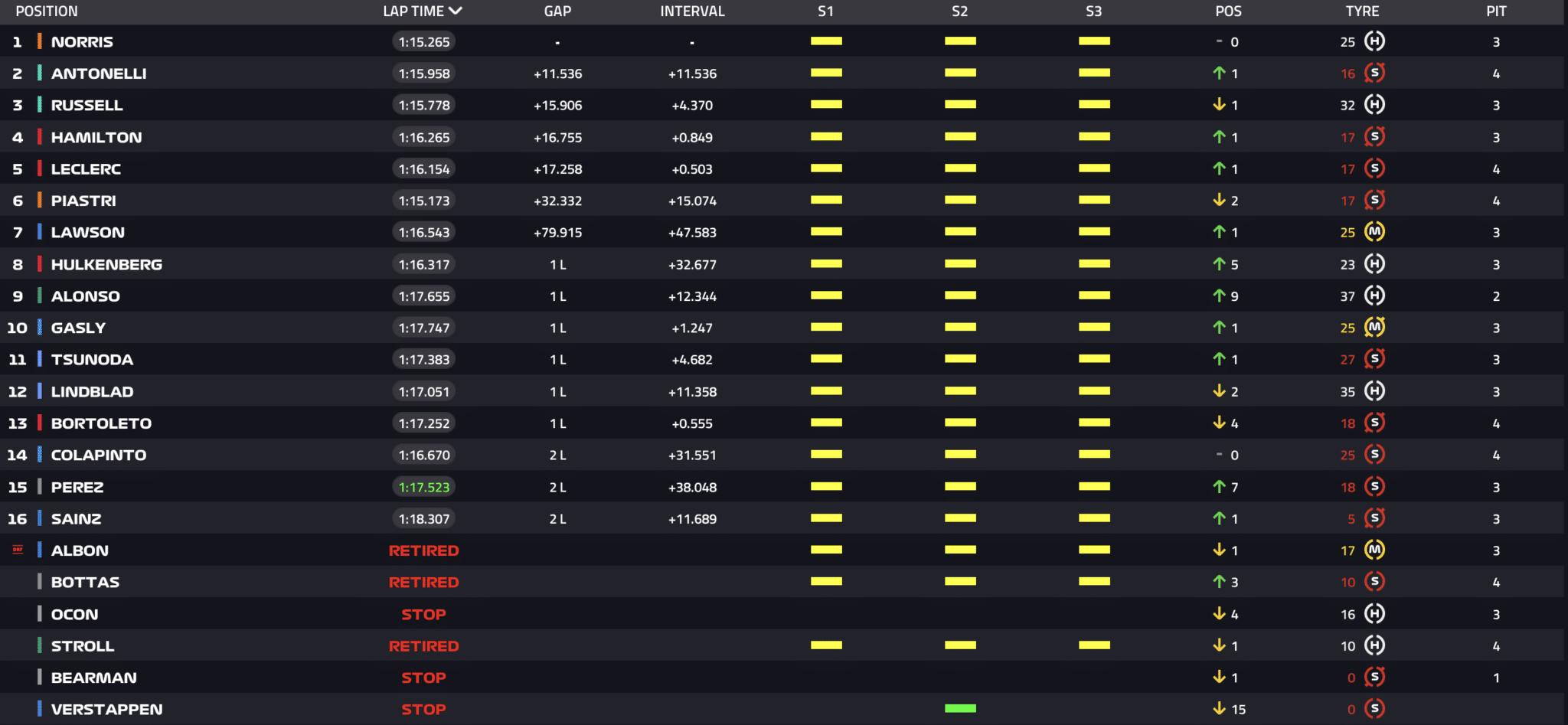This screenshot has width=1568, height=725.
Task: Click Stroll's yellow S3 sector bar
Action: pyautogui.click(x=1094, y=645)
